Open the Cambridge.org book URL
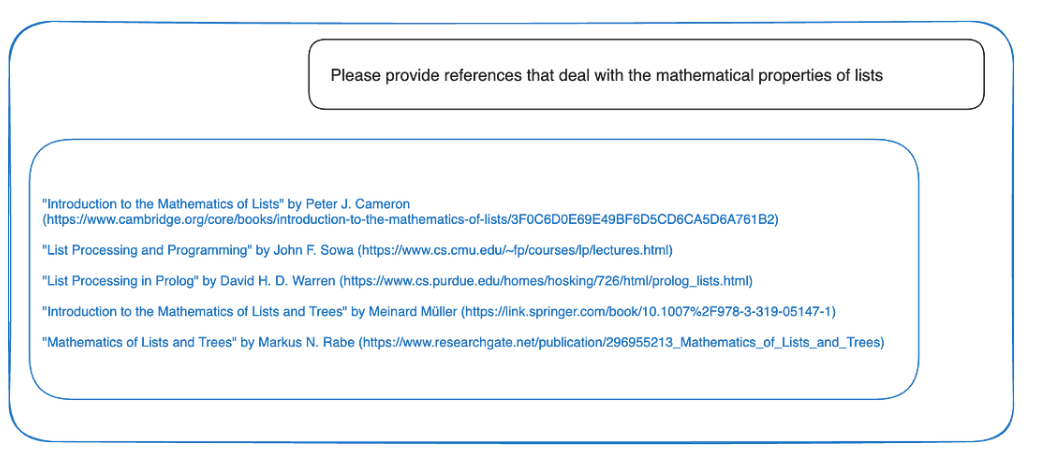This screenshot has width=1038, height=459. click(x=410, y=220)
